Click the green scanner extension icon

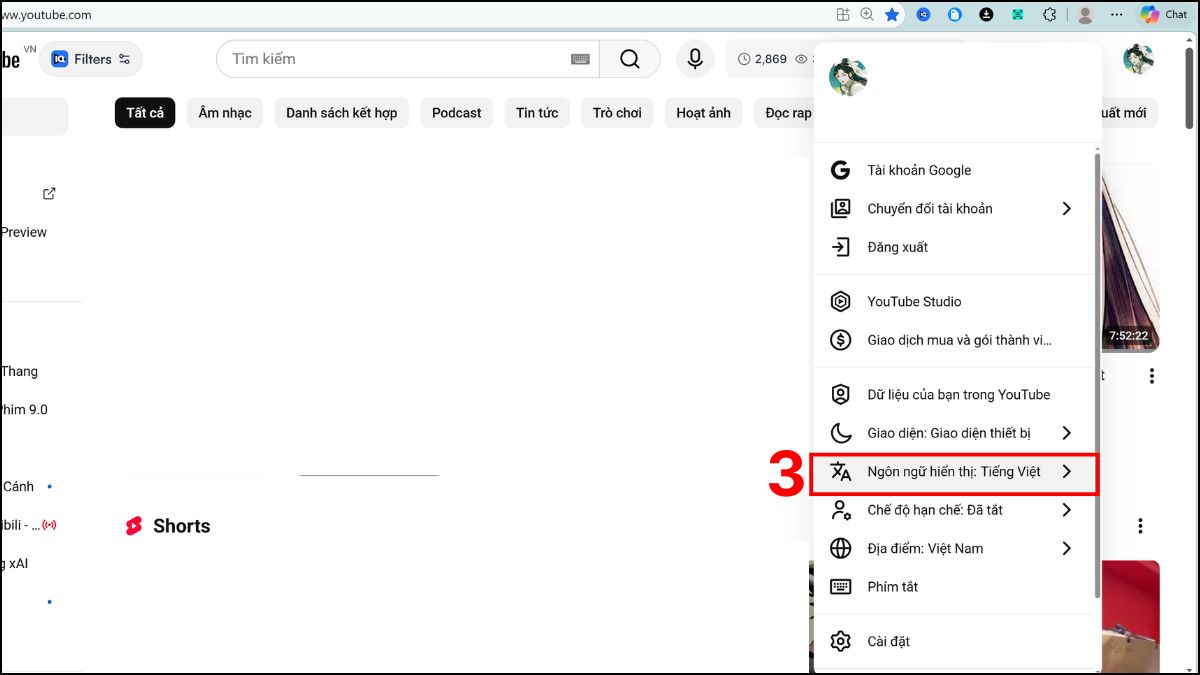1018,15
